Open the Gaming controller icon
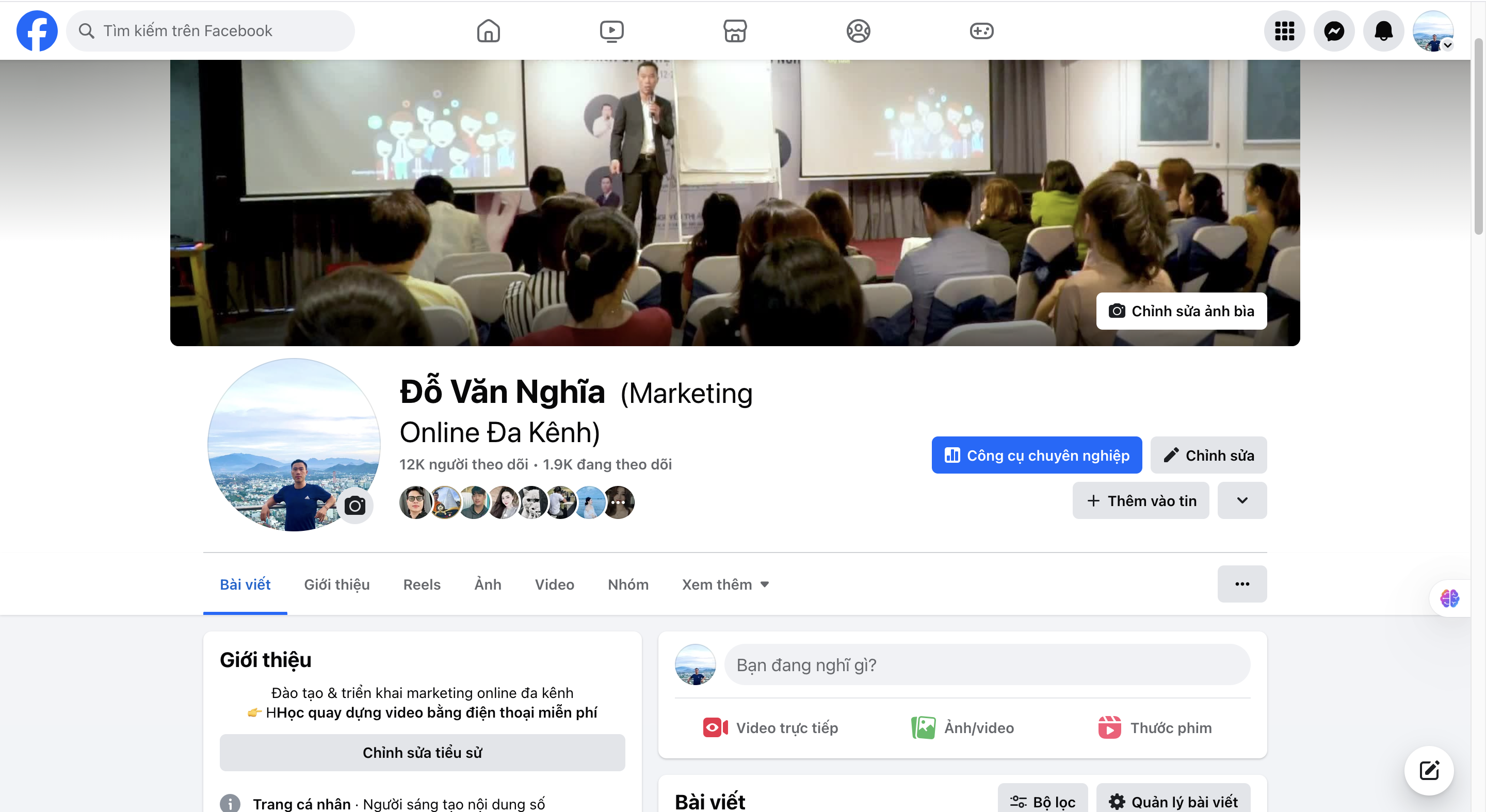 (x=981, y=30)
